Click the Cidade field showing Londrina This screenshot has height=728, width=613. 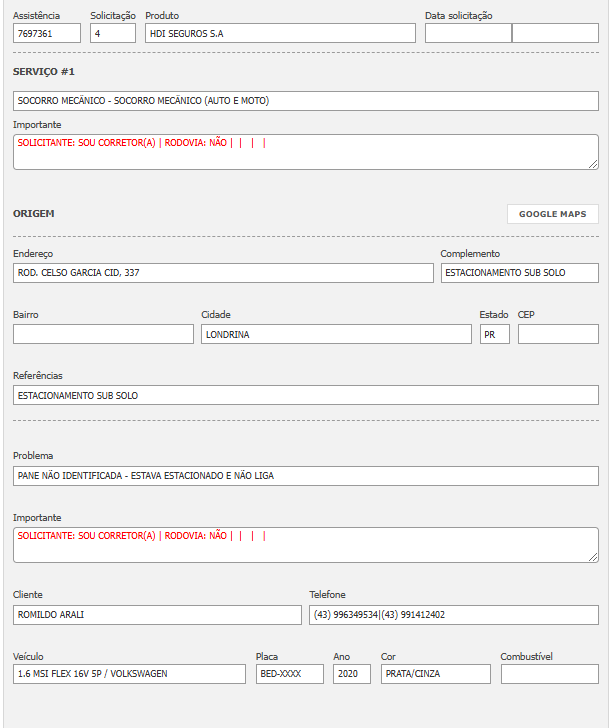(336, 334)
